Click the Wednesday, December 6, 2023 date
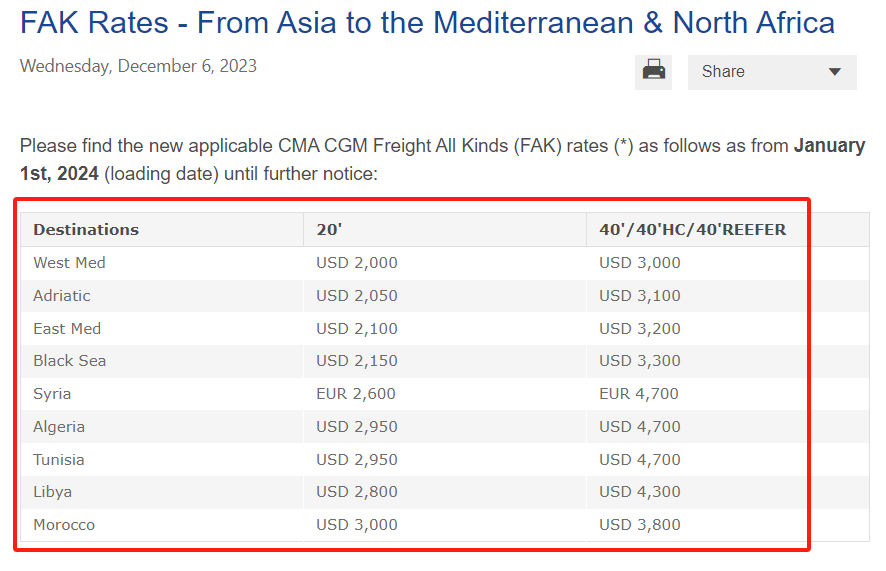Screen dimensions: 886x571 click(x=138, y=67)
